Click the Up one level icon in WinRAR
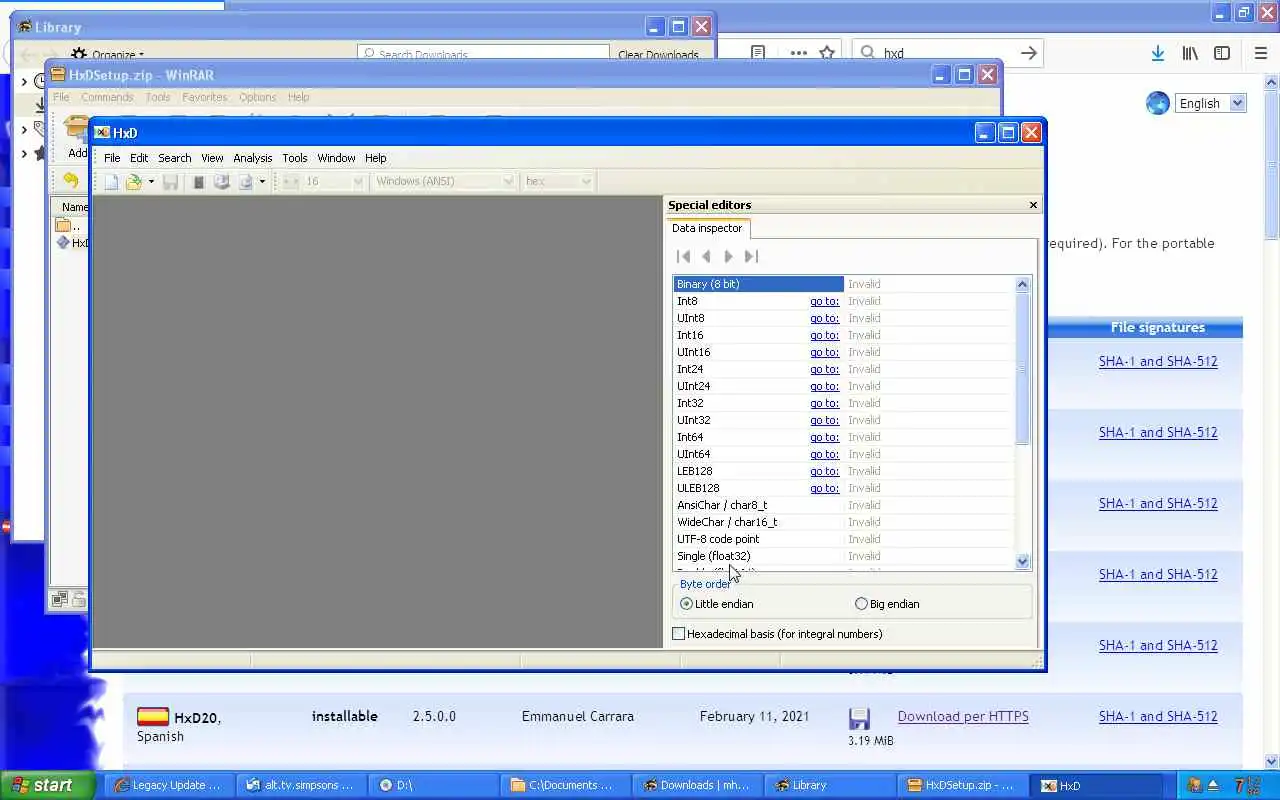The width and height of the screenshot is (1280, 800). (x=70, y=181)
